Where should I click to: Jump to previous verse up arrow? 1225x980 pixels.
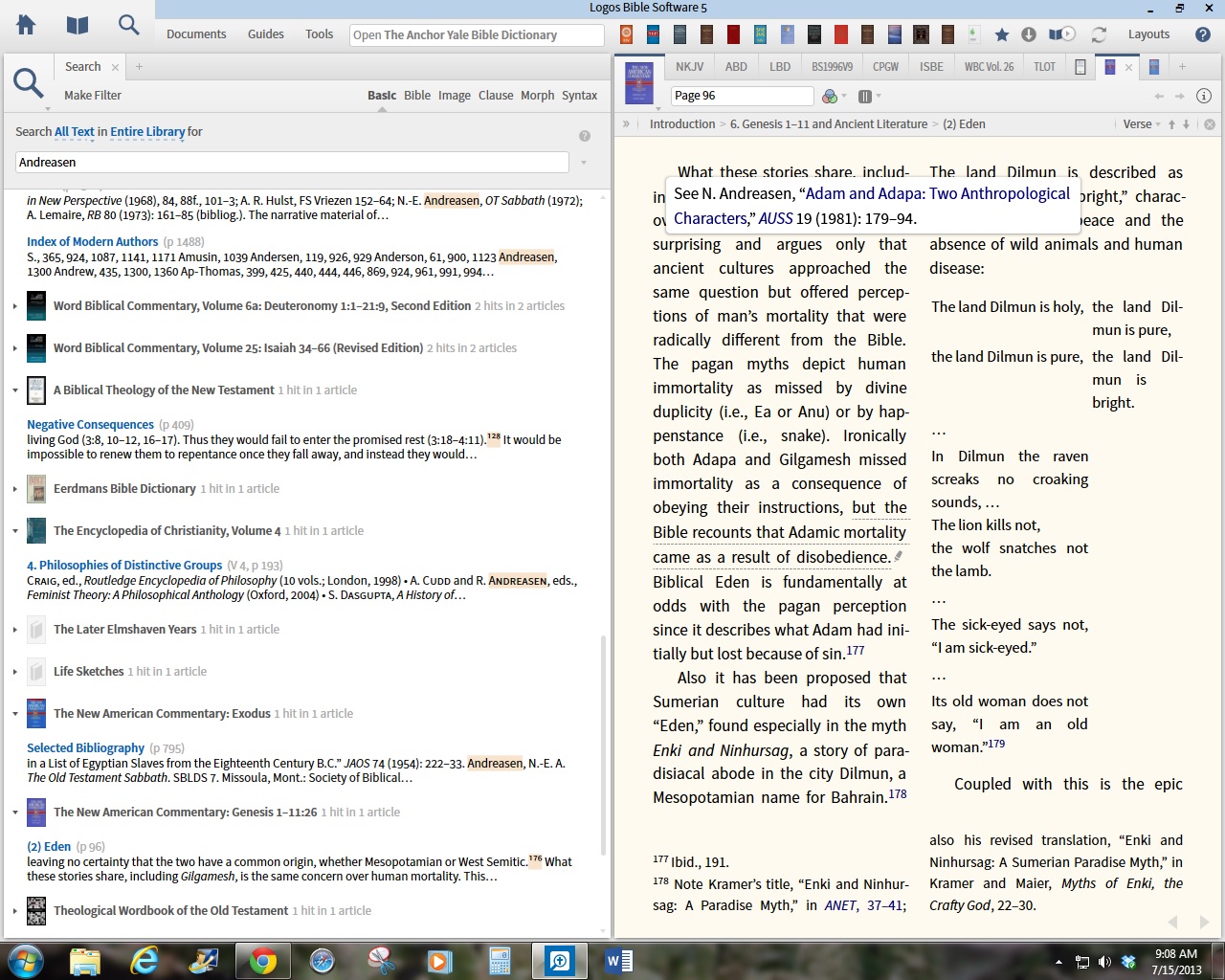click(x=1171, y=124)
